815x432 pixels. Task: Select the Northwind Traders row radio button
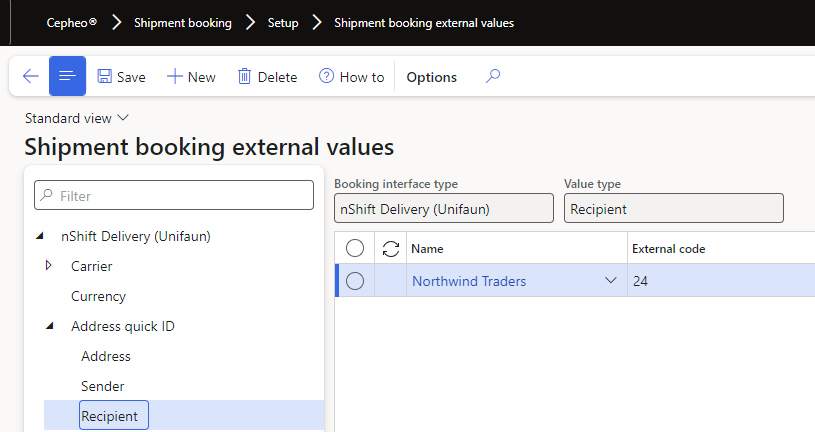pyautogui.click(x=354, y=282)
